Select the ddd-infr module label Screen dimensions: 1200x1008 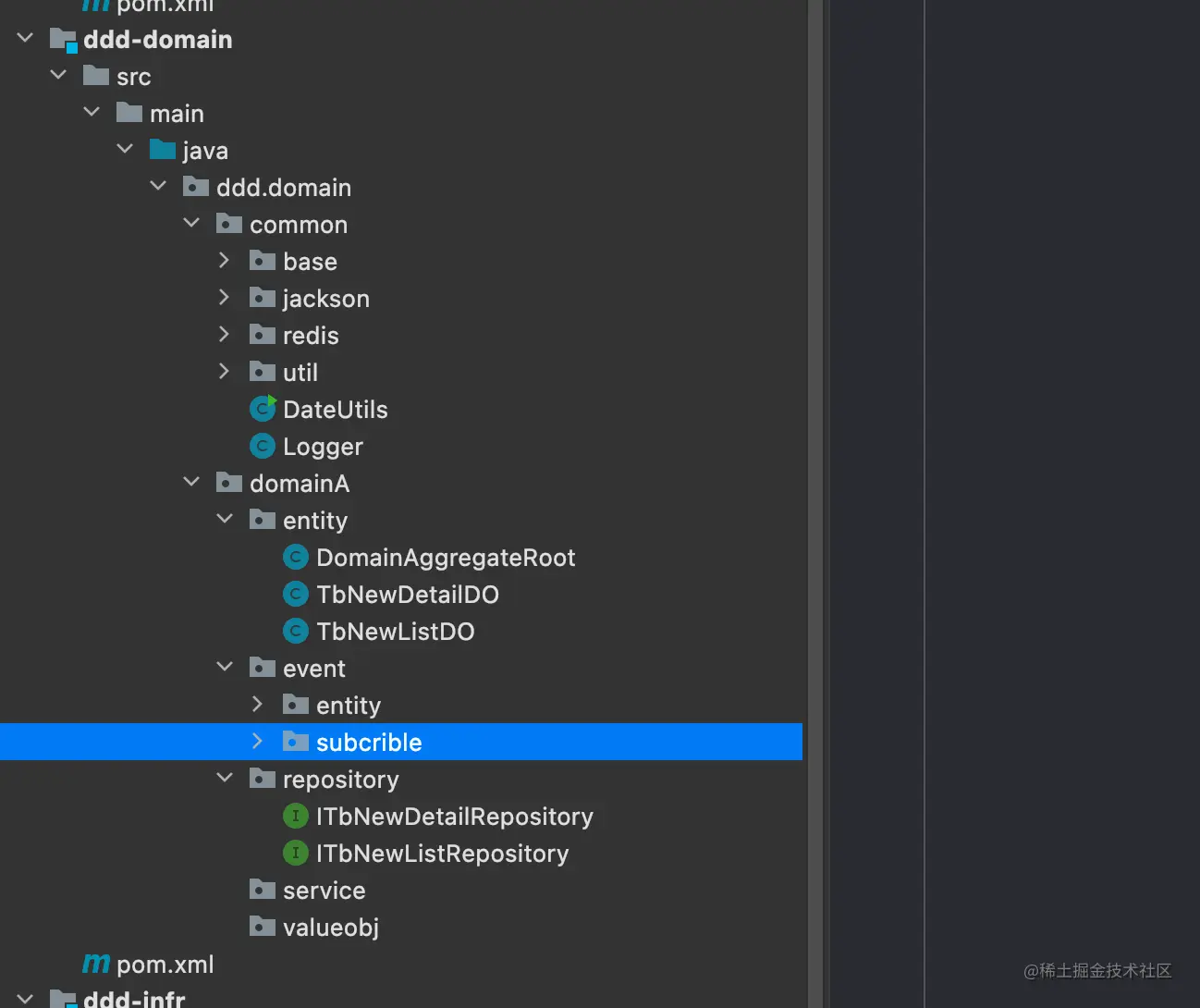(134, 999)
